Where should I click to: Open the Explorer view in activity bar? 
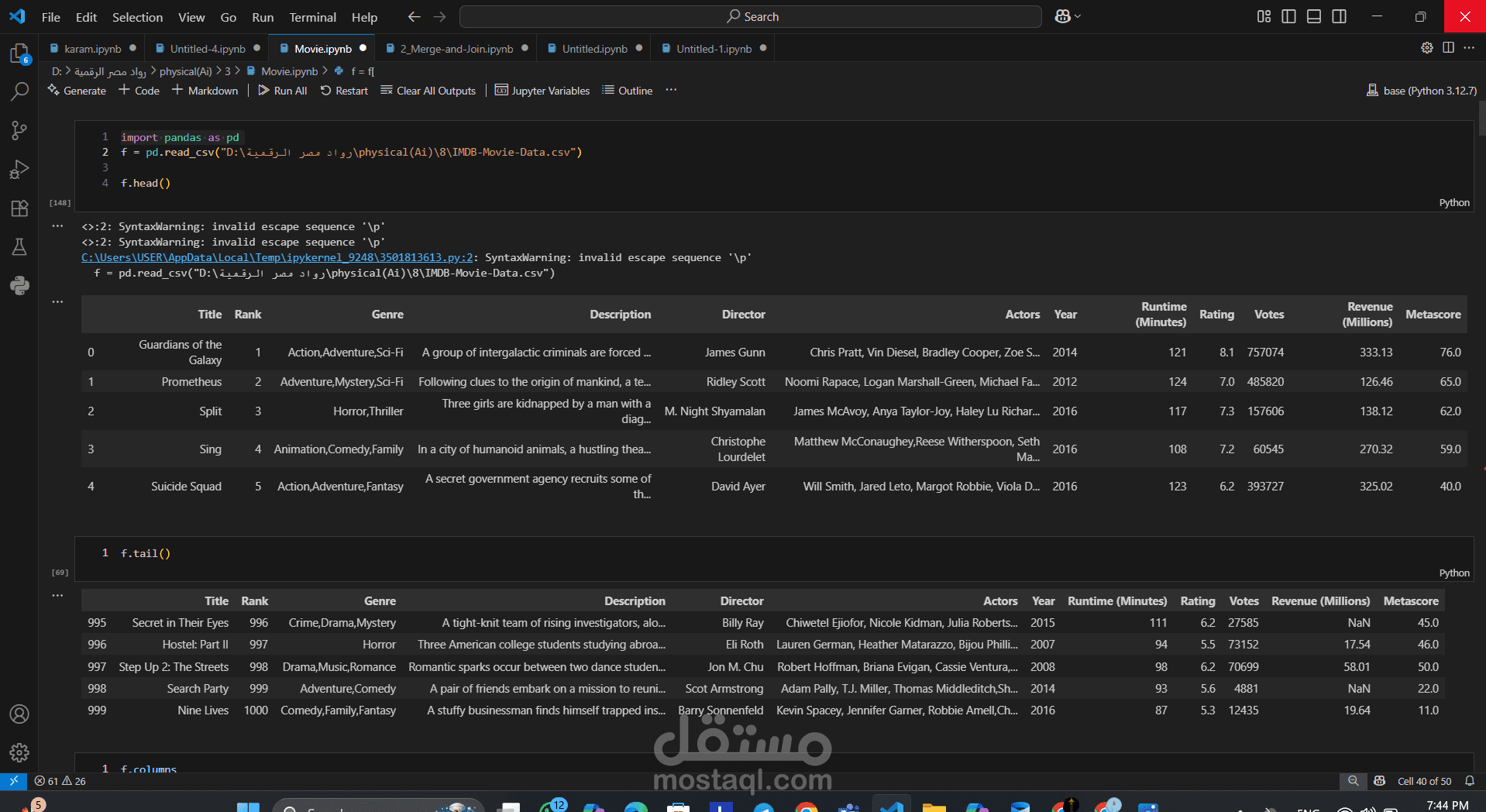coord(19,53)
